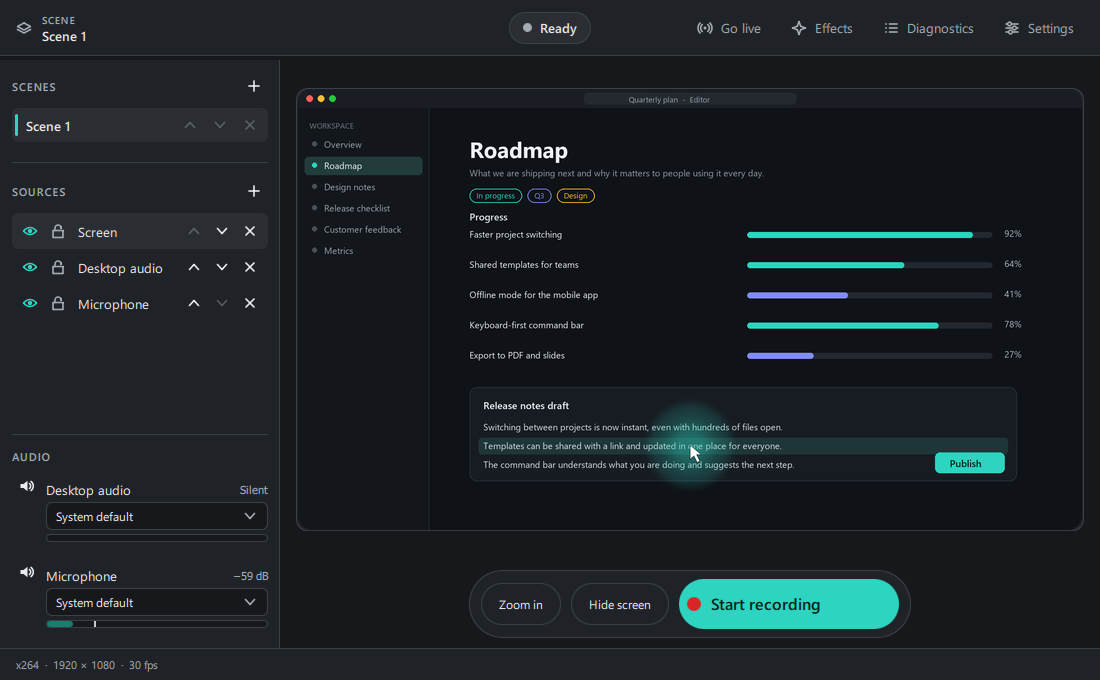Open Metrics in preview sidebar

pos(363,251)
